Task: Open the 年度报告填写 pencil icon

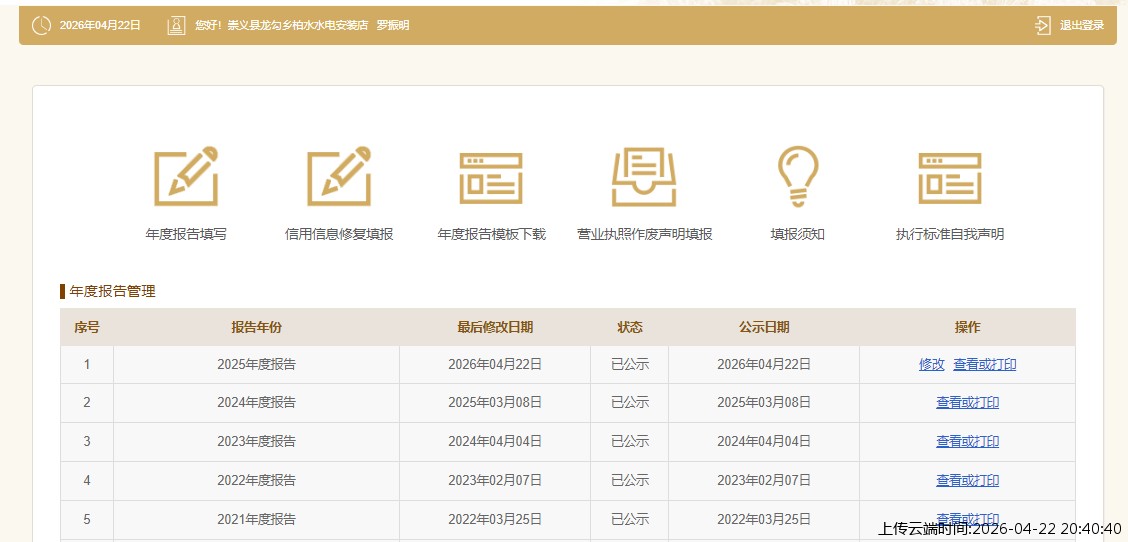Action: coord(186,177)
